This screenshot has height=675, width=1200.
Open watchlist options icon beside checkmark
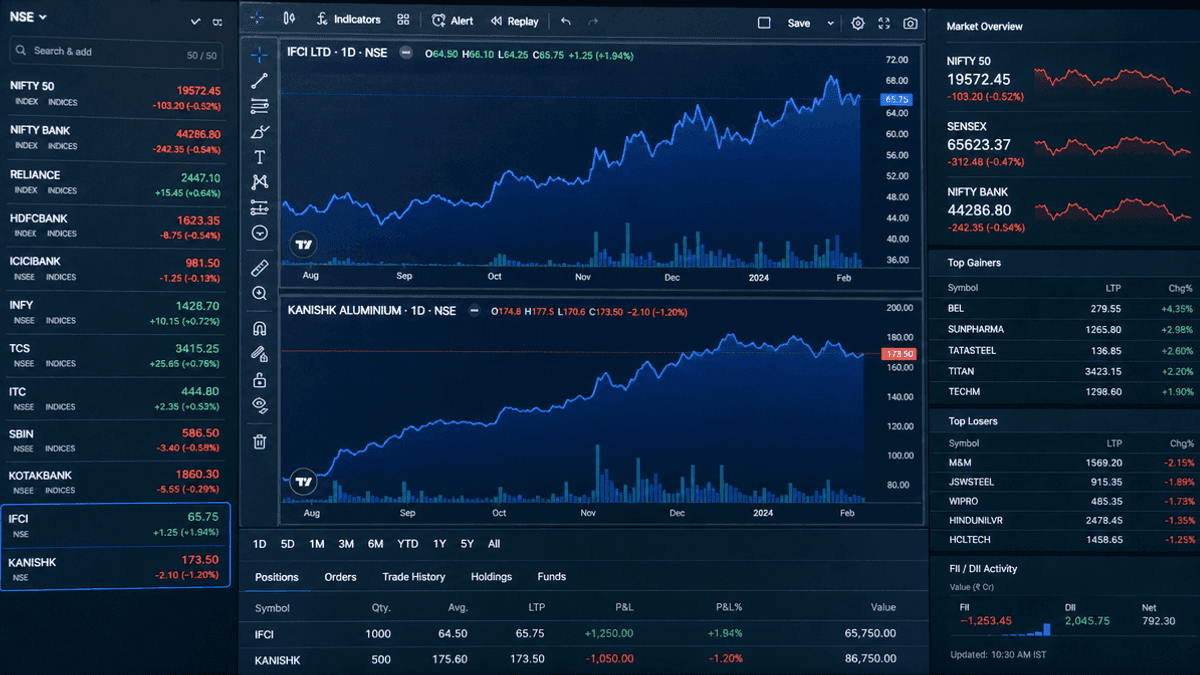point(218,21)
